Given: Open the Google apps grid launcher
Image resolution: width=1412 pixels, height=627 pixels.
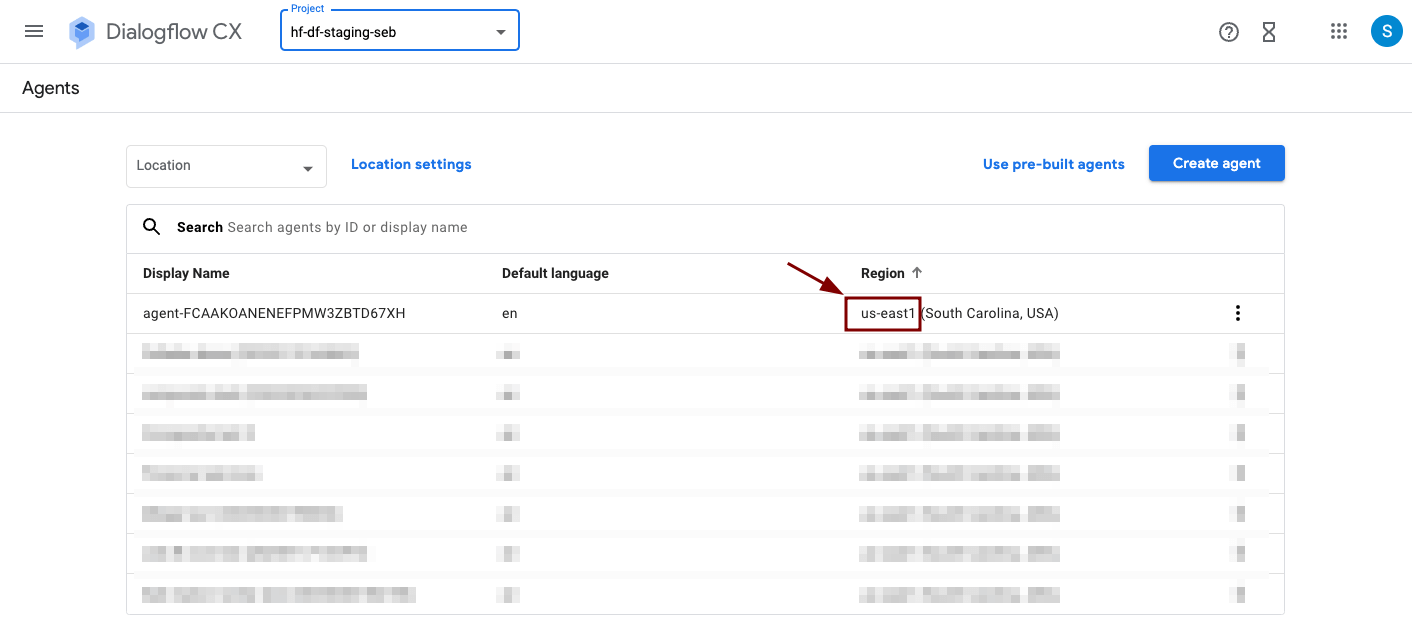Looking at the screenshot, I should pos(1339,31).
